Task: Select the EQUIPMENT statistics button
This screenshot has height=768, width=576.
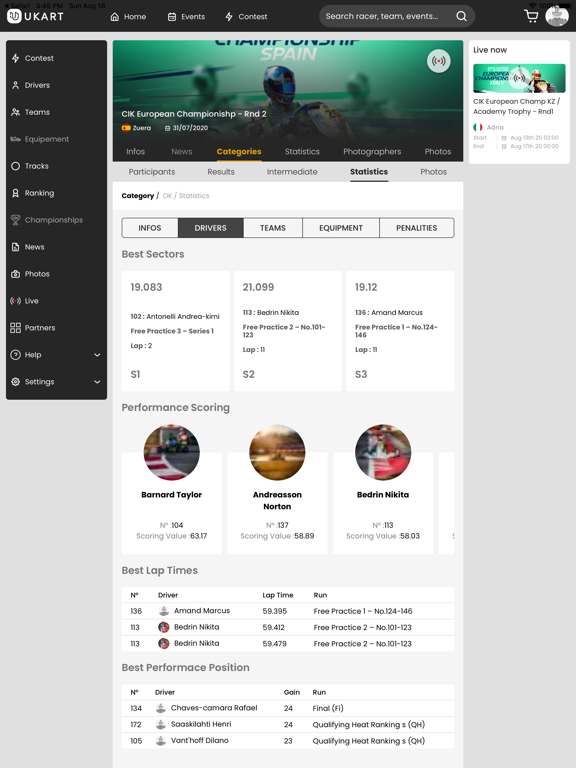Action: (341, 228)
